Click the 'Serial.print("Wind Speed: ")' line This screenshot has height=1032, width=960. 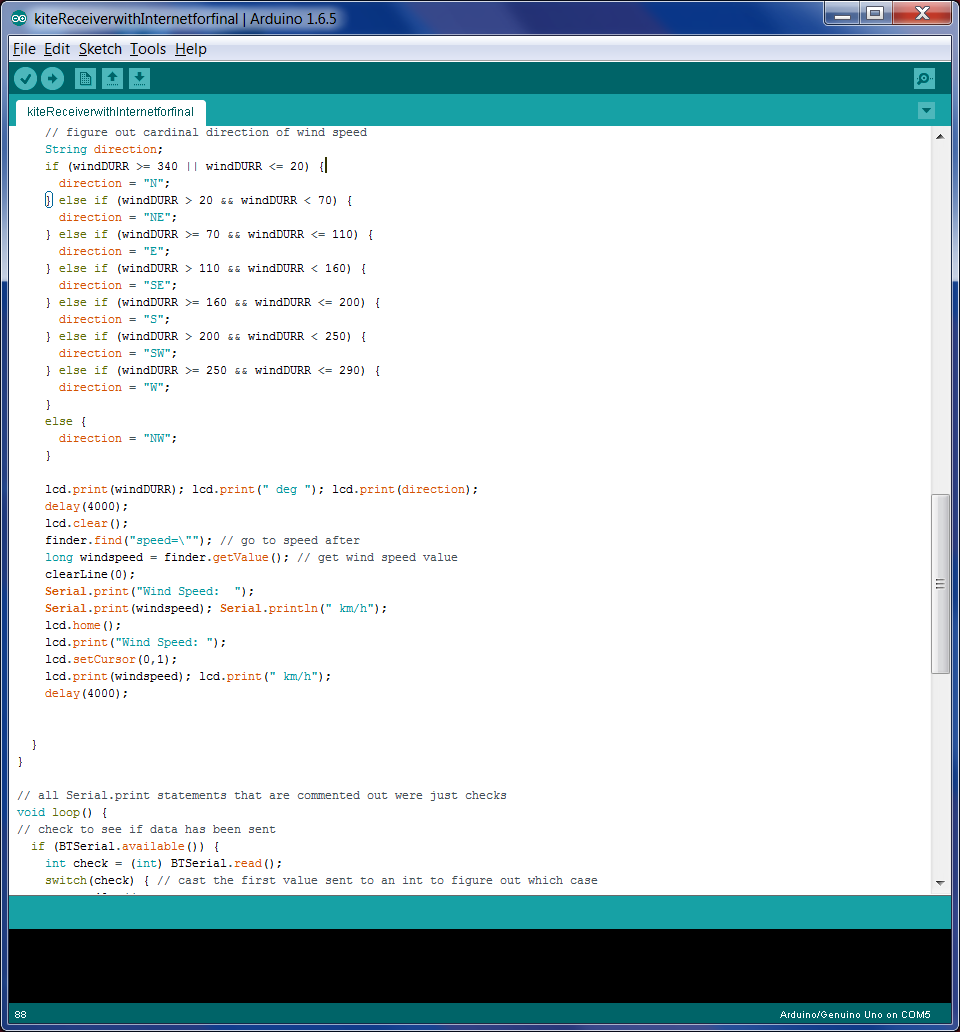(x=149, y=592)
